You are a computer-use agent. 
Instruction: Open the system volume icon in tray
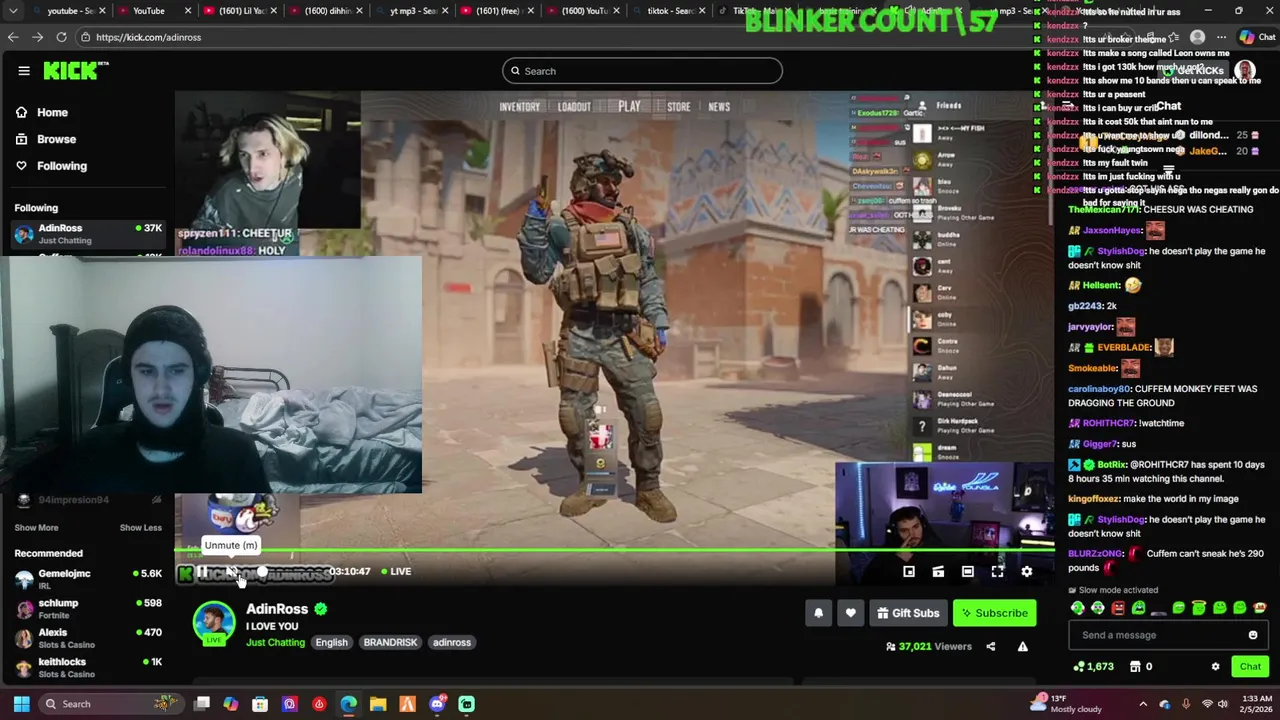click(x=1222, y=704)
